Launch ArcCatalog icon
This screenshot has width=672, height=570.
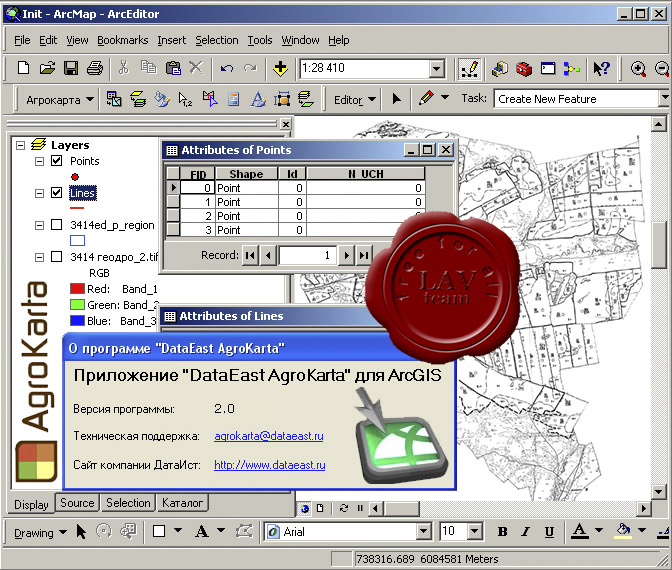[x=500, y=69]
